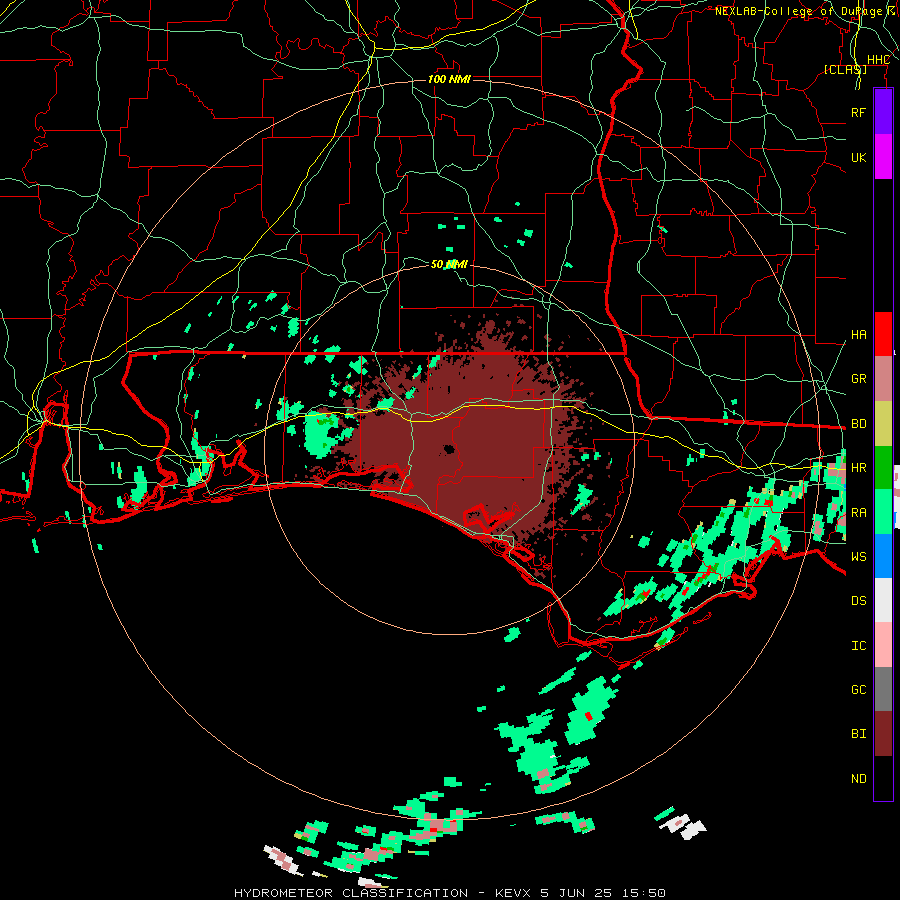Click the DS white legend color block
Viewport: 900px width, 900px height.
pyautogui.click(x=883, y=600)
